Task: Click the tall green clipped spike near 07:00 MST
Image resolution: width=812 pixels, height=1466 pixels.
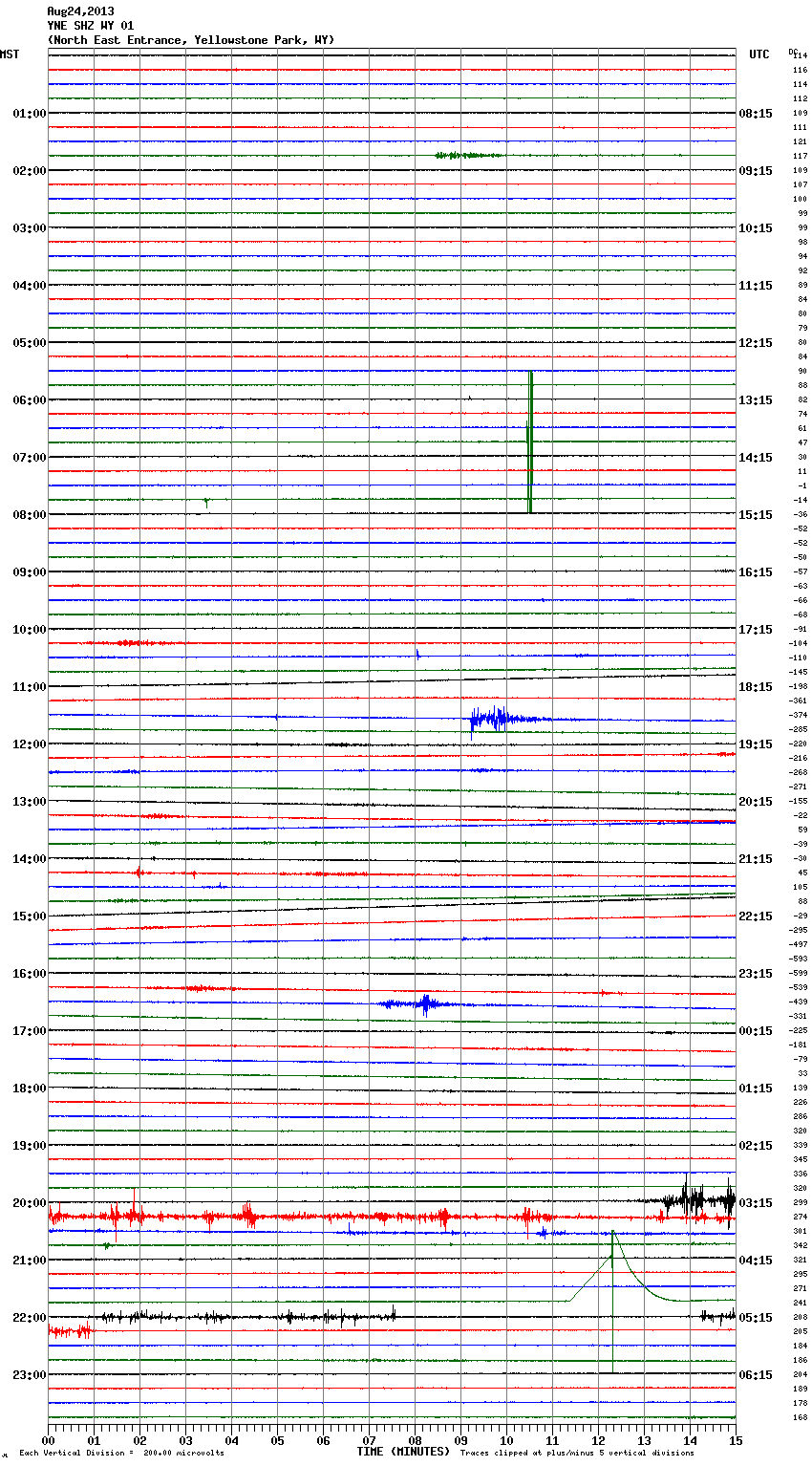Action: [x=529, y=442]
